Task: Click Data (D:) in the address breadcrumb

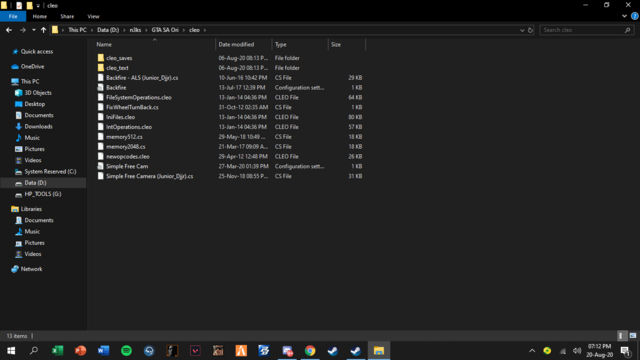Action: tap(108, 30)
